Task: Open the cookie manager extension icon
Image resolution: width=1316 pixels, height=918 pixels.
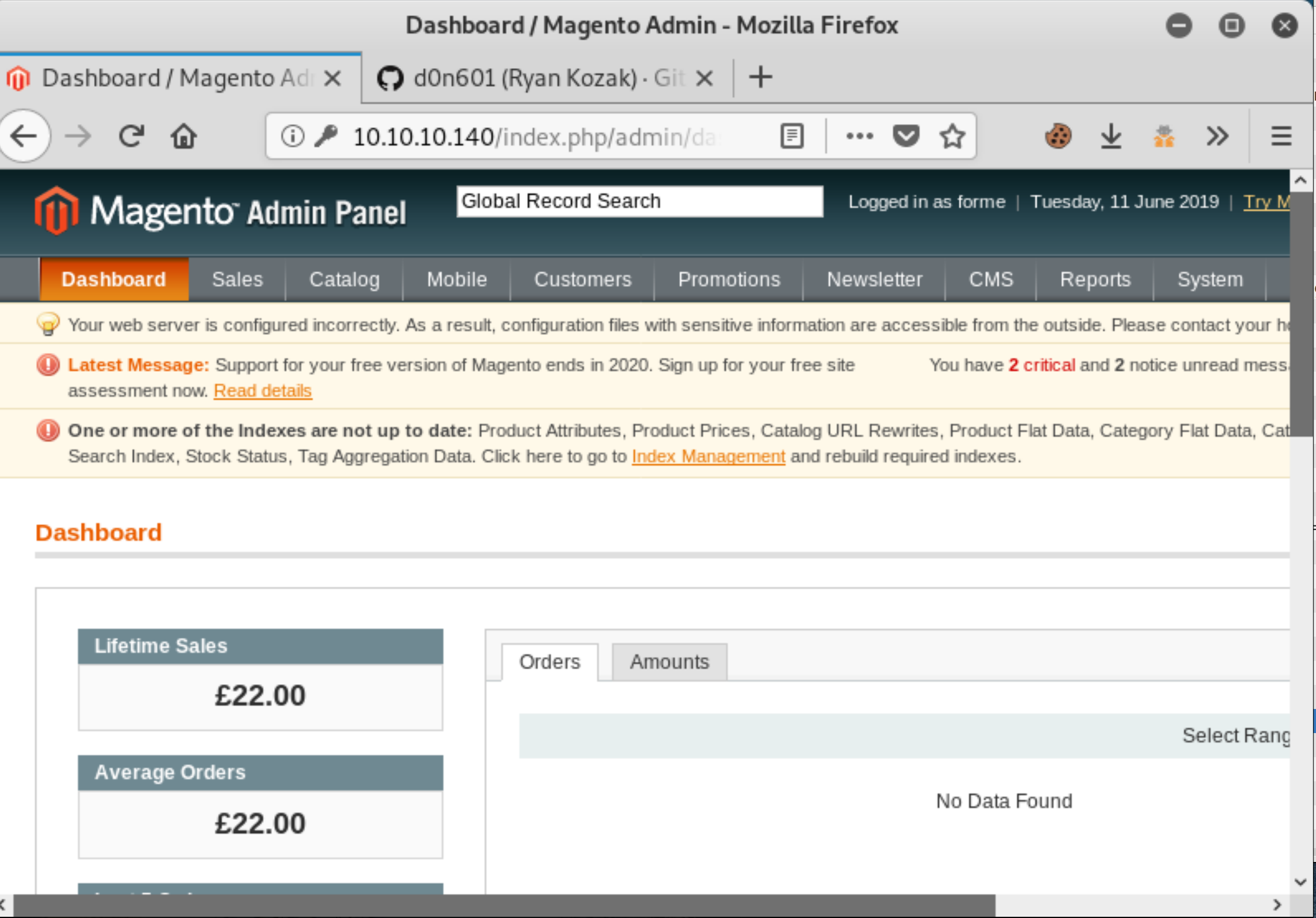Action: tap(1058, 136)
